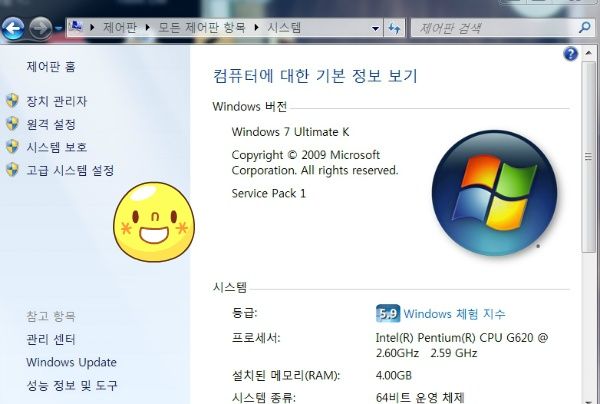Click the 참고 항목 label

coord(51,316)
